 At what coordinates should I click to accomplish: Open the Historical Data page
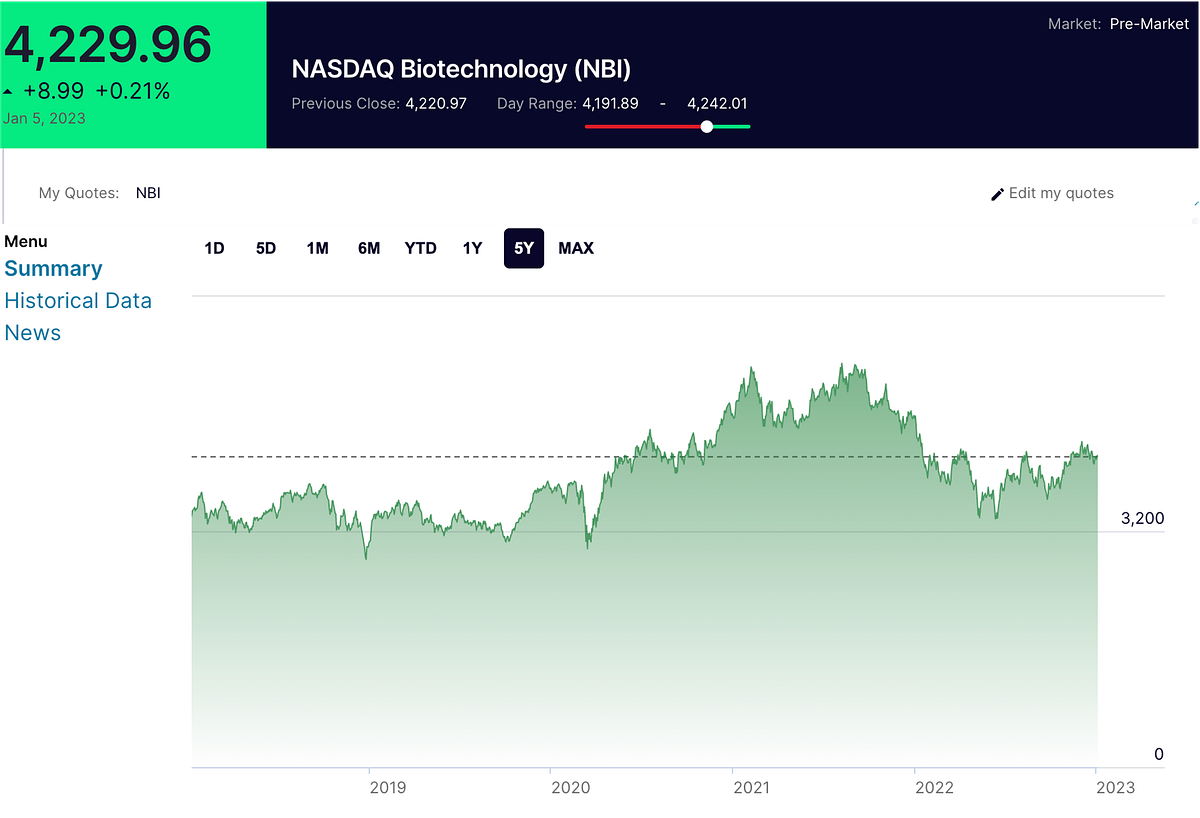(78, 301)
